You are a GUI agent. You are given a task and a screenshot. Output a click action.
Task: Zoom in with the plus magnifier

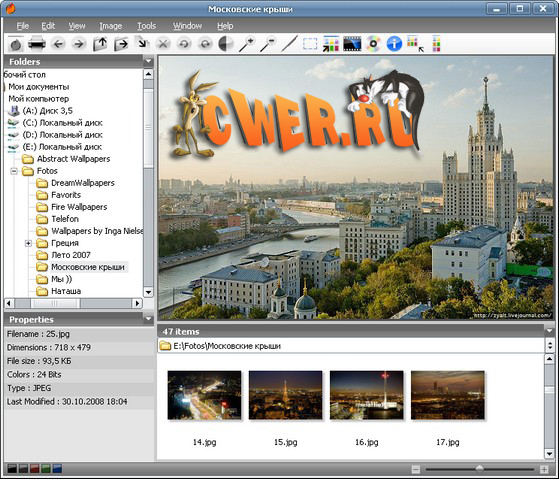pos(247,44)
